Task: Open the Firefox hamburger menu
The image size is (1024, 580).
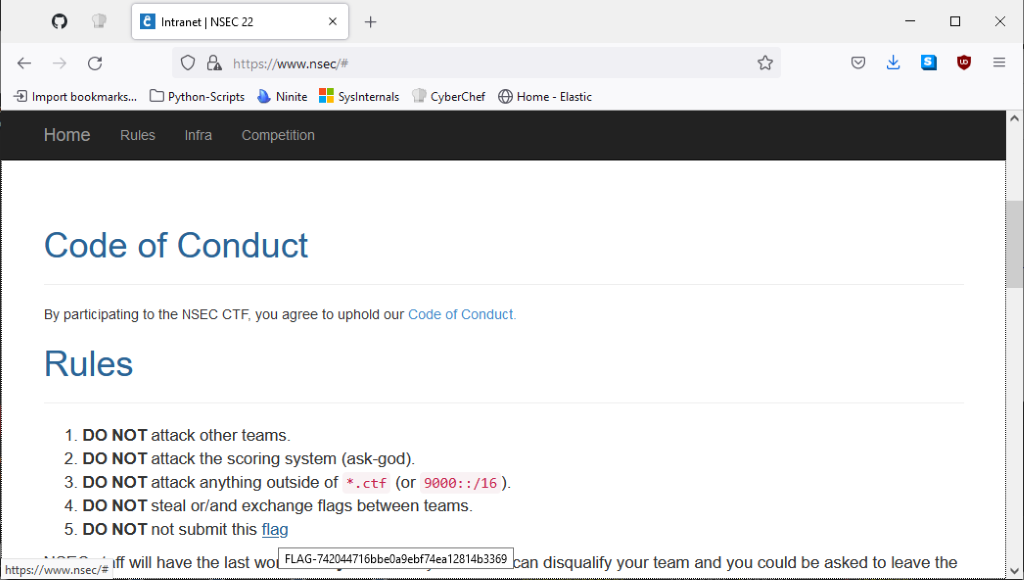Action: point(999,63)
